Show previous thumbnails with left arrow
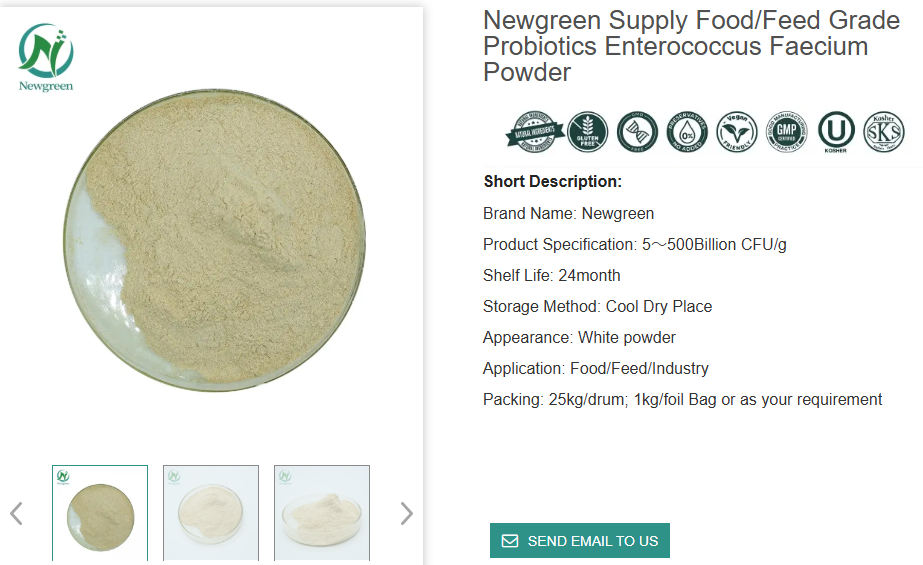Image resolution: width=923 pixels, height=565 pixels. (16, 514)
